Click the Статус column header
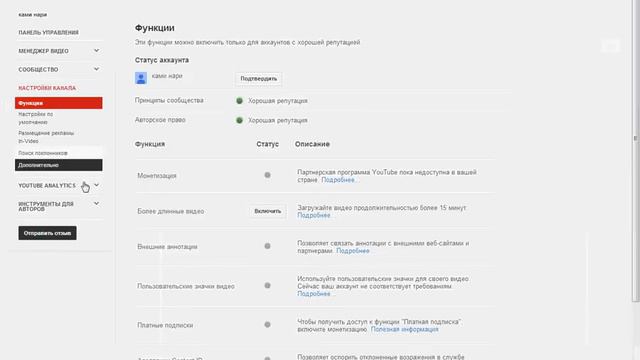The height and width of the screenshot is (360, 640). pos(268,144)
